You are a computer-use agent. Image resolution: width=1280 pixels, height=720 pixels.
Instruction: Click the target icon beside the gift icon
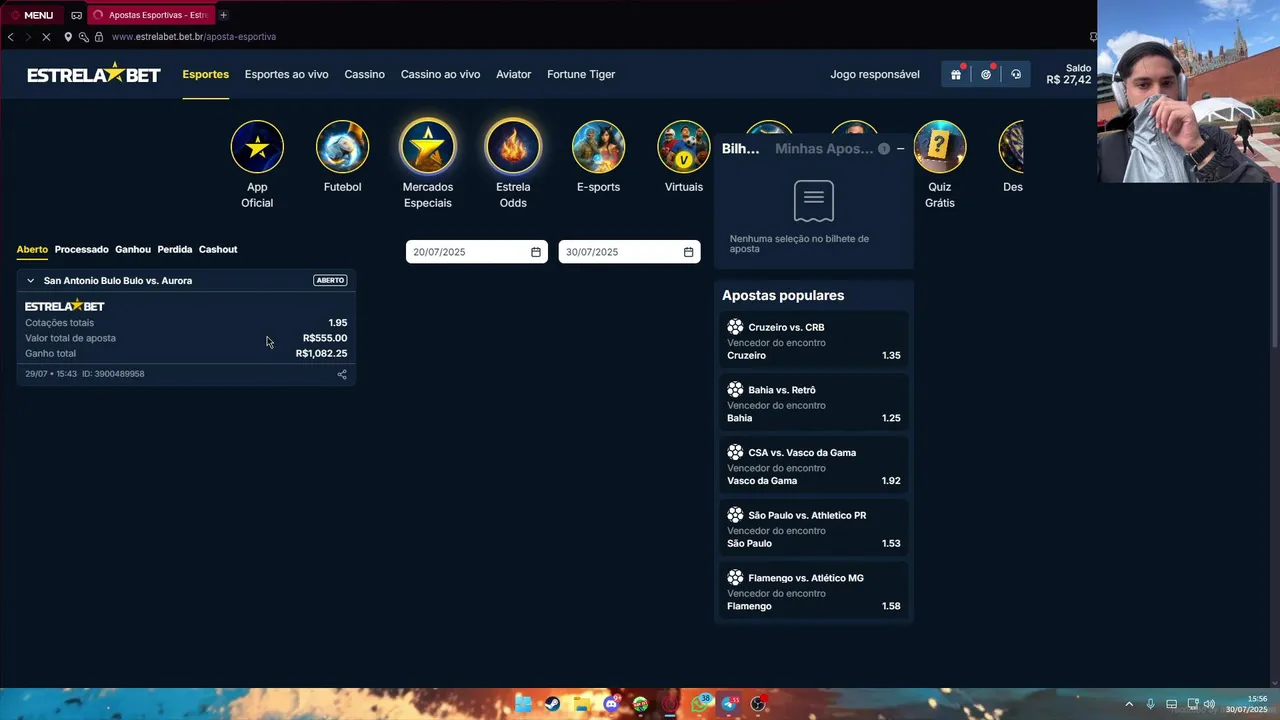click(986, 74)
